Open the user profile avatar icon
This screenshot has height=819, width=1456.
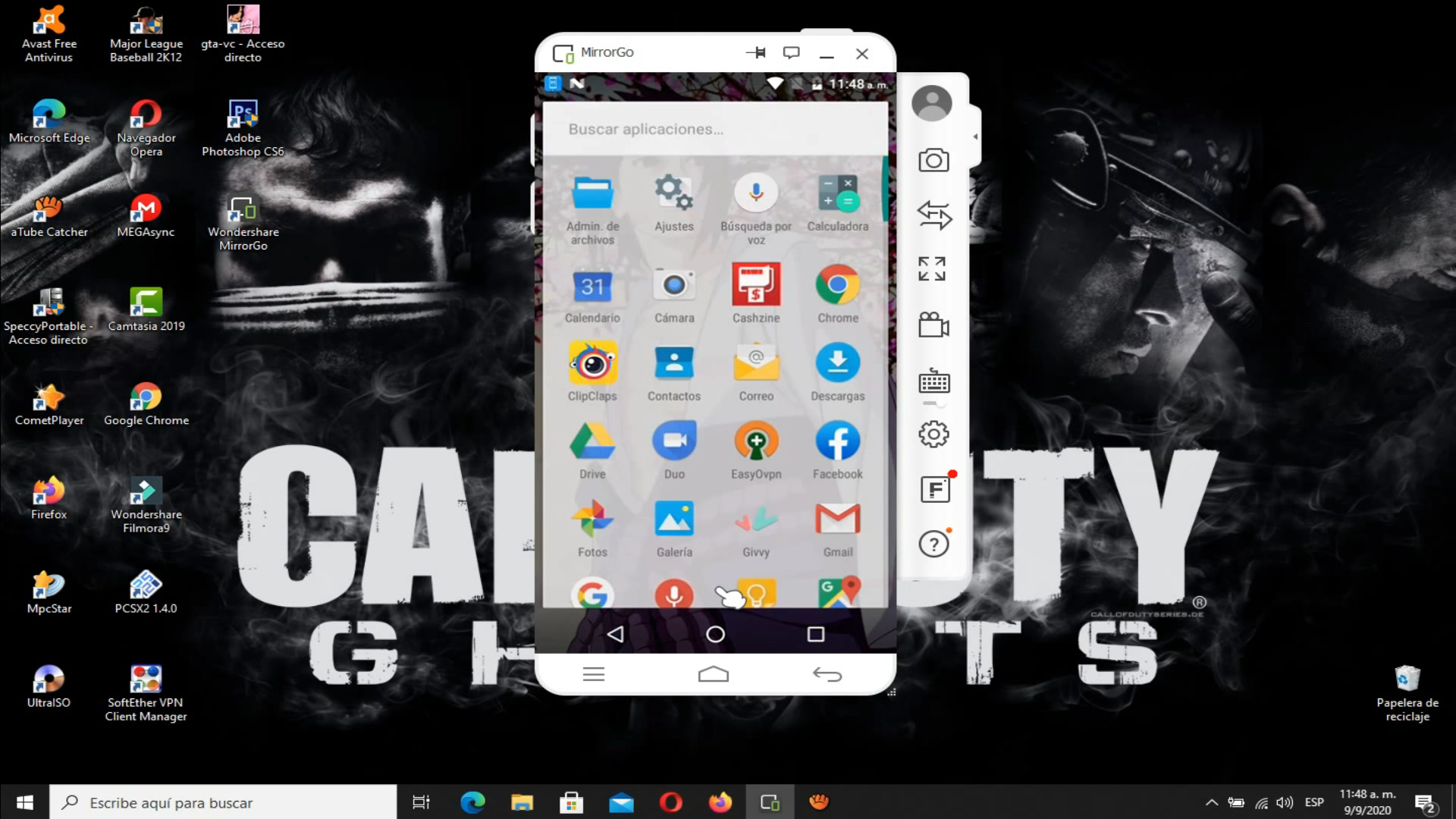[931, 103]
